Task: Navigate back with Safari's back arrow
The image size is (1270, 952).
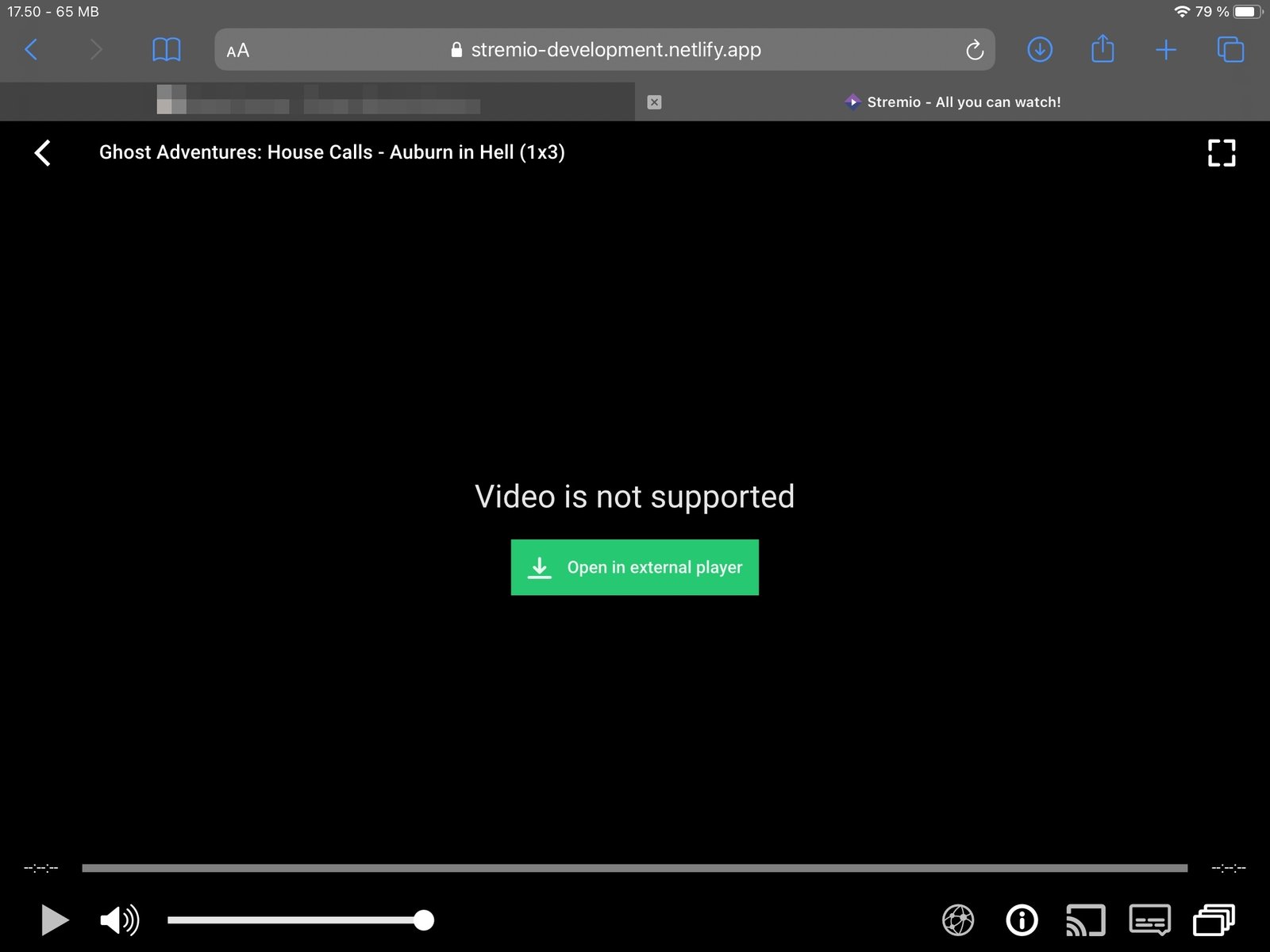Action: [x=30, y=49]
